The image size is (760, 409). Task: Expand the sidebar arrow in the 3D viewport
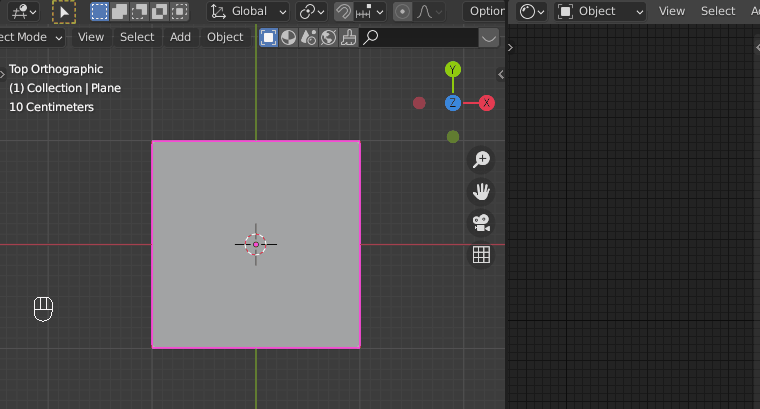[501, 74]
